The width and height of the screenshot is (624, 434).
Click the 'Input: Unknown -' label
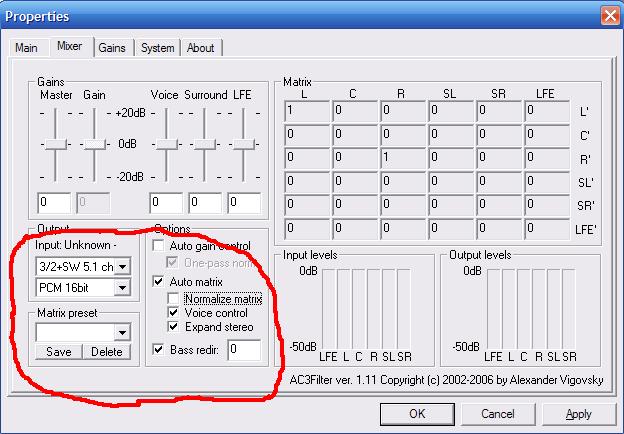[x=76, y=245]
